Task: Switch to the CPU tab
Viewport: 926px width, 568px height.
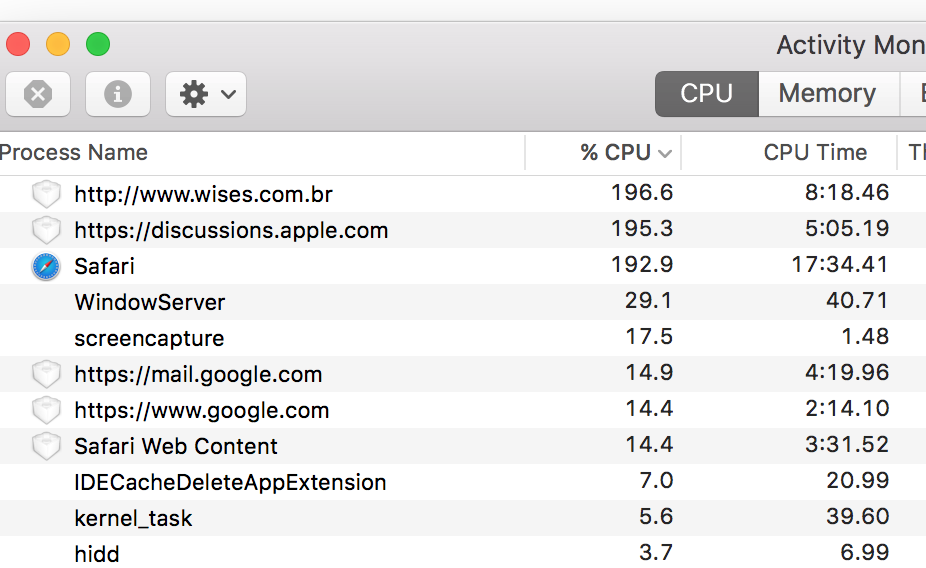Action: pos(706,94)
